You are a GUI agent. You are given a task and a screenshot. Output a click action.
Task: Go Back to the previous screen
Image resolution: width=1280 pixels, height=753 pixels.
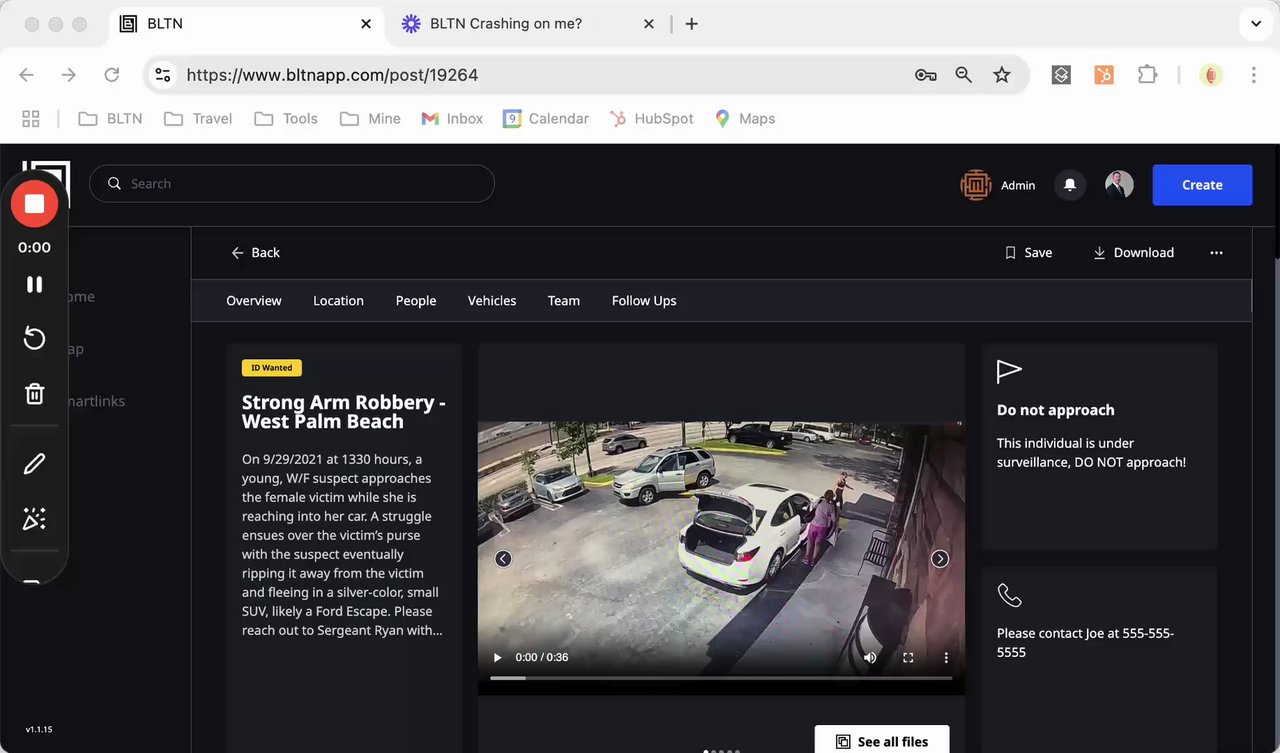click(x=255, y=253)
